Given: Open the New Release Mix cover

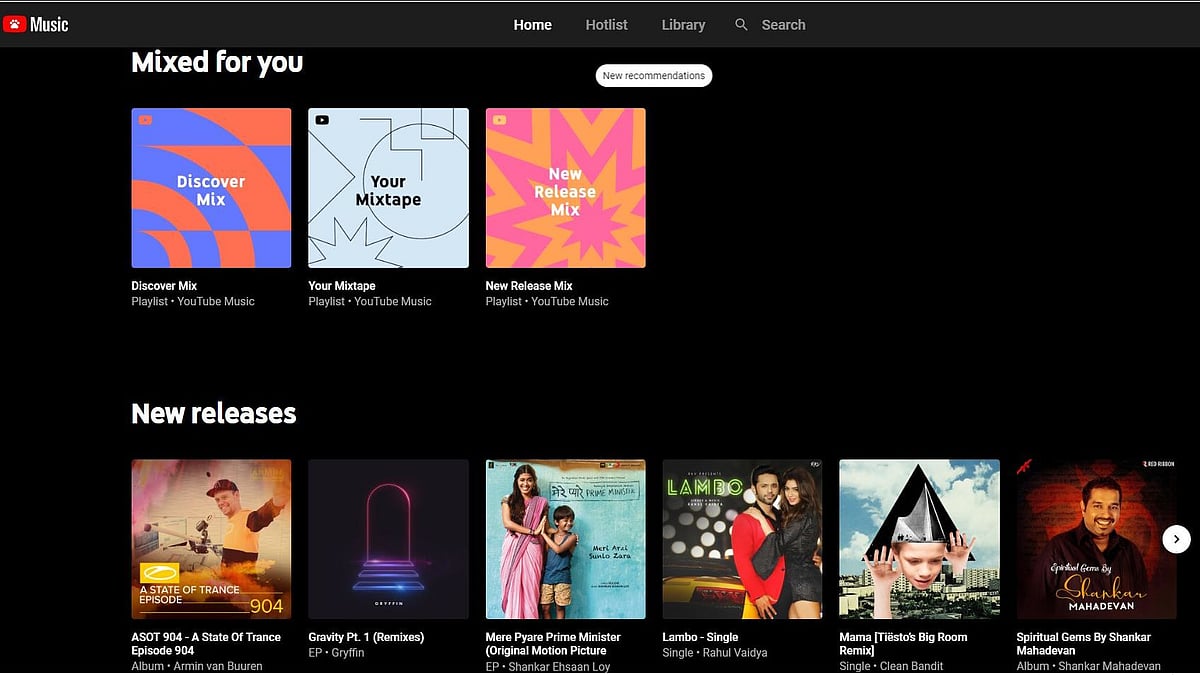Looking at the screenshot, I should click(565, 188).
